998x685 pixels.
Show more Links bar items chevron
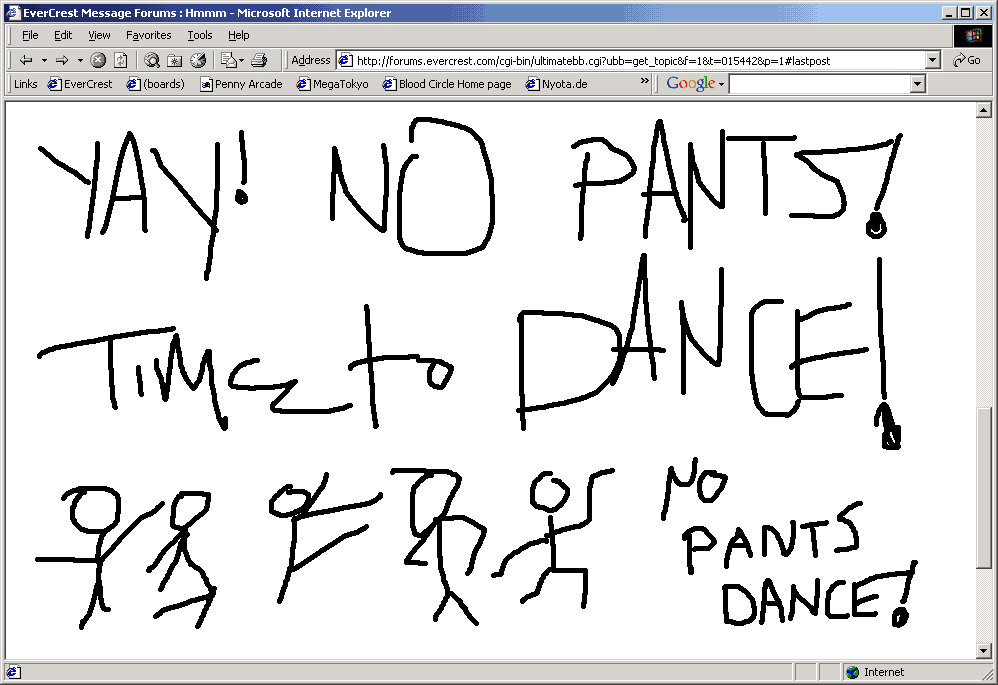tap(645, 83)
